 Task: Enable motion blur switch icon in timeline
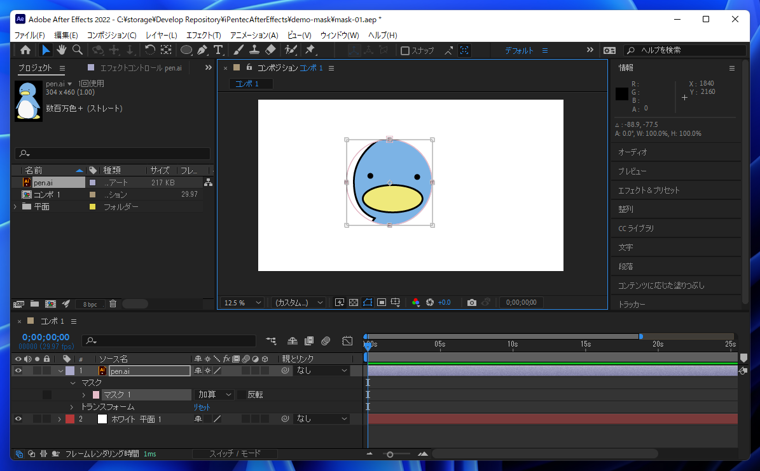click(326, 341)
